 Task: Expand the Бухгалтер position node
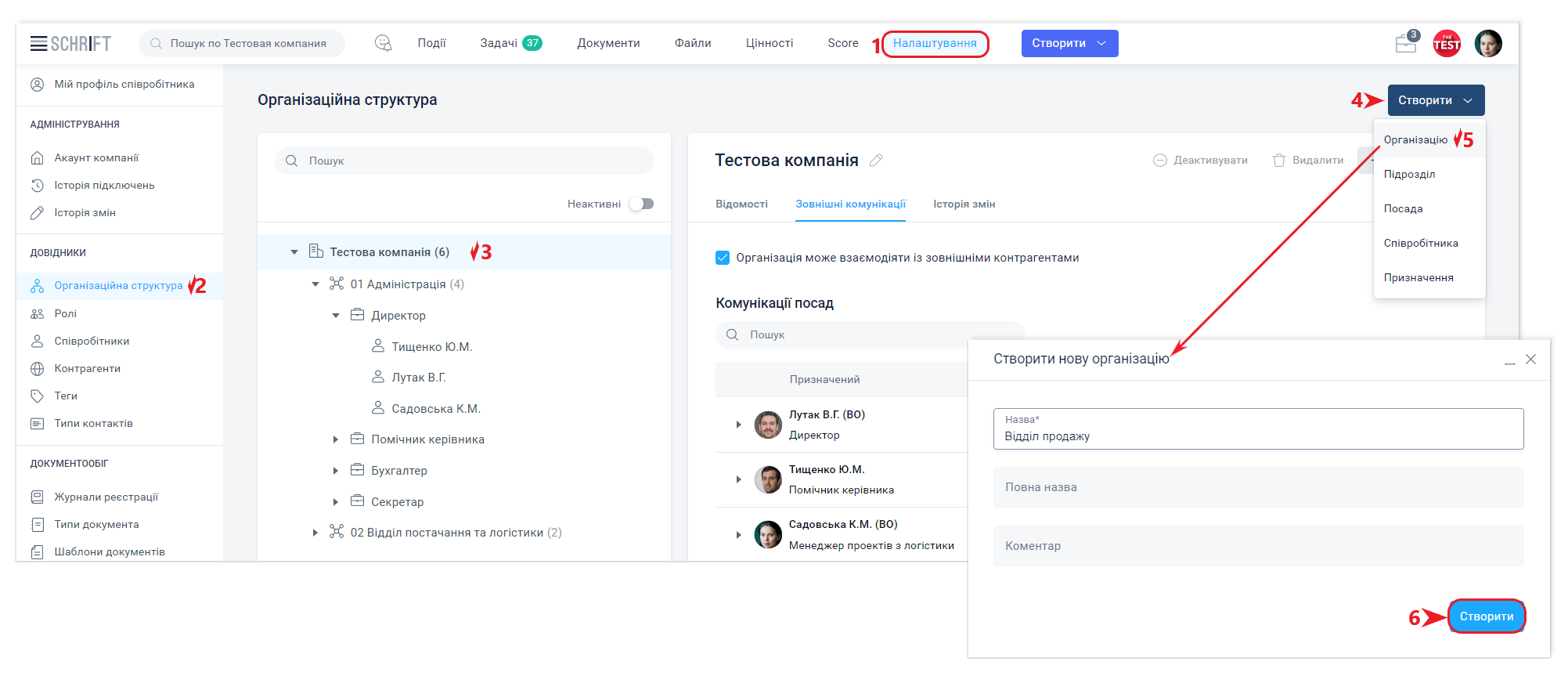point(336,471)
